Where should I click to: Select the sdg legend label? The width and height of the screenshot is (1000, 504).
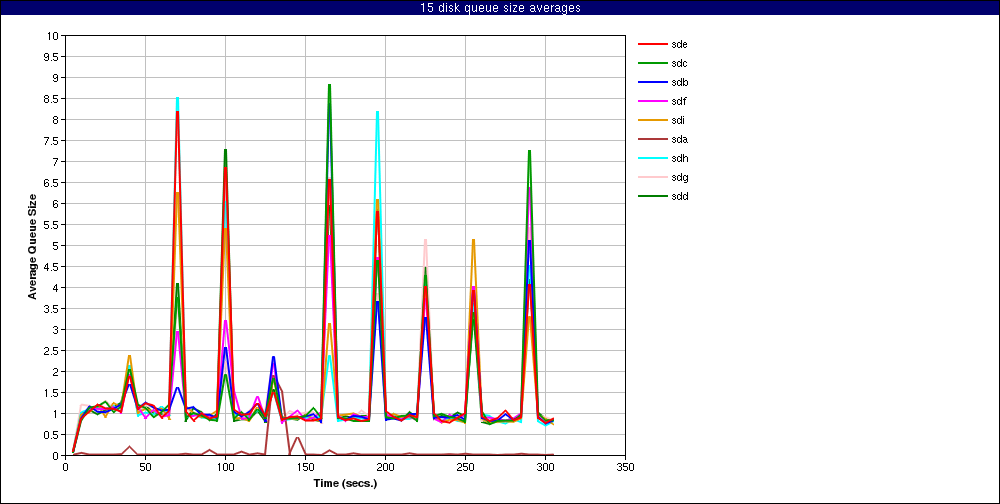[x=679, y=177]
